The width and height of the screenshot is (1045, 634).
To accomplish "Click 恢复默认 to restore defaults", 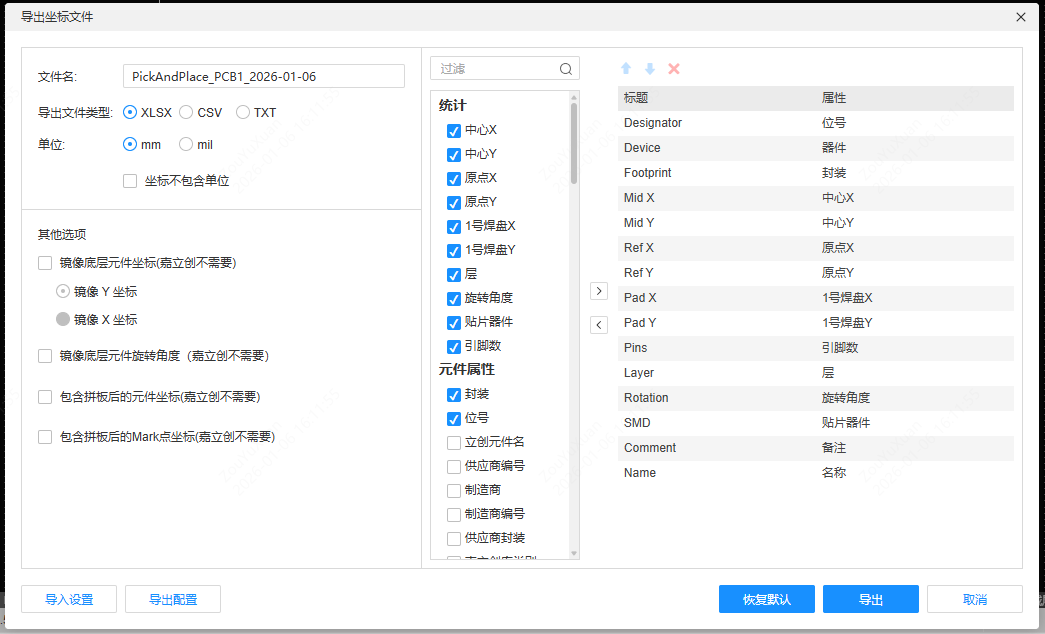I will point(767,599).
